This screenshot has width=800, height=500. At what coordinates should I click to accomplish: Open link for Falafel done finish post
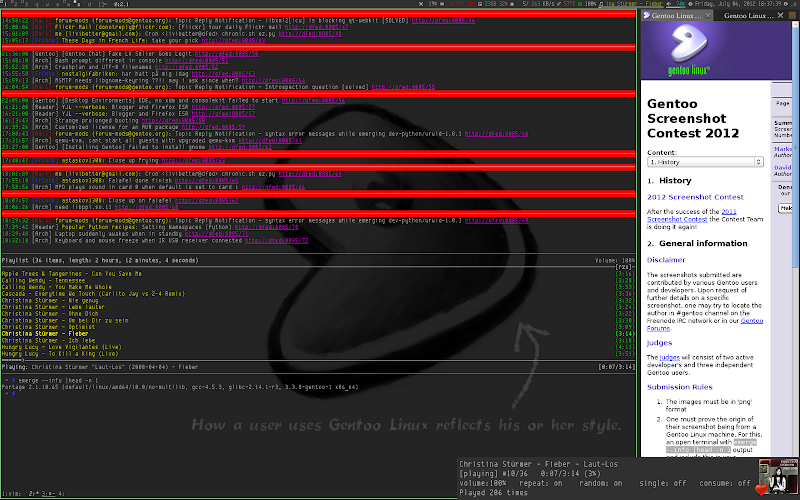point(207,180)
